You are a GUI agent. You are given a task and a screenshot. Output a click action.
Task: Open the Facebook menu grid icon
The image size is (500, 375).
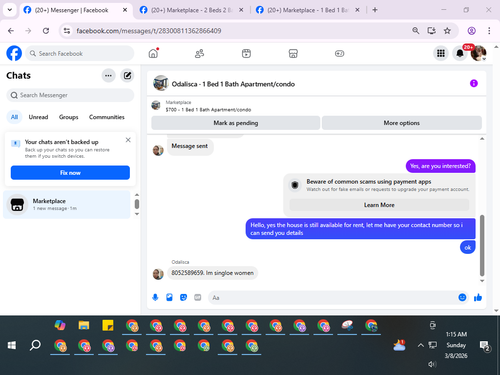[x=441, y=53]
